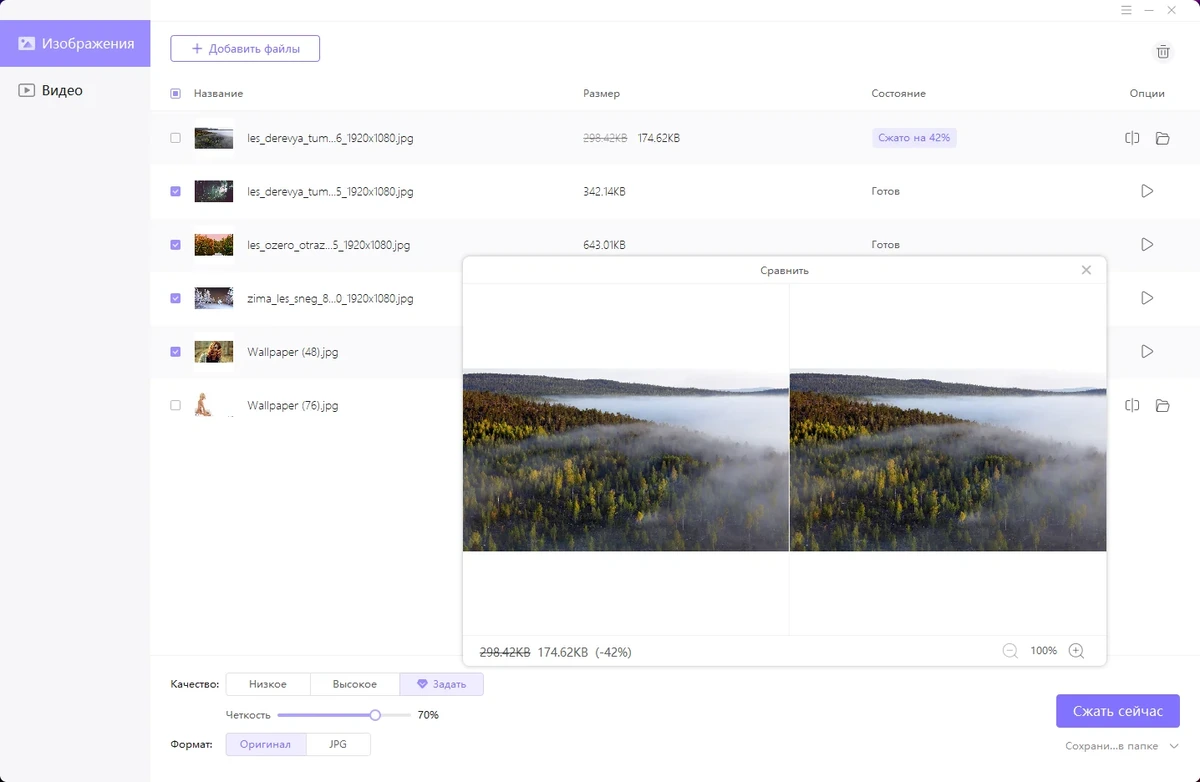Select the Задать custom quality option

click(441, 684)
